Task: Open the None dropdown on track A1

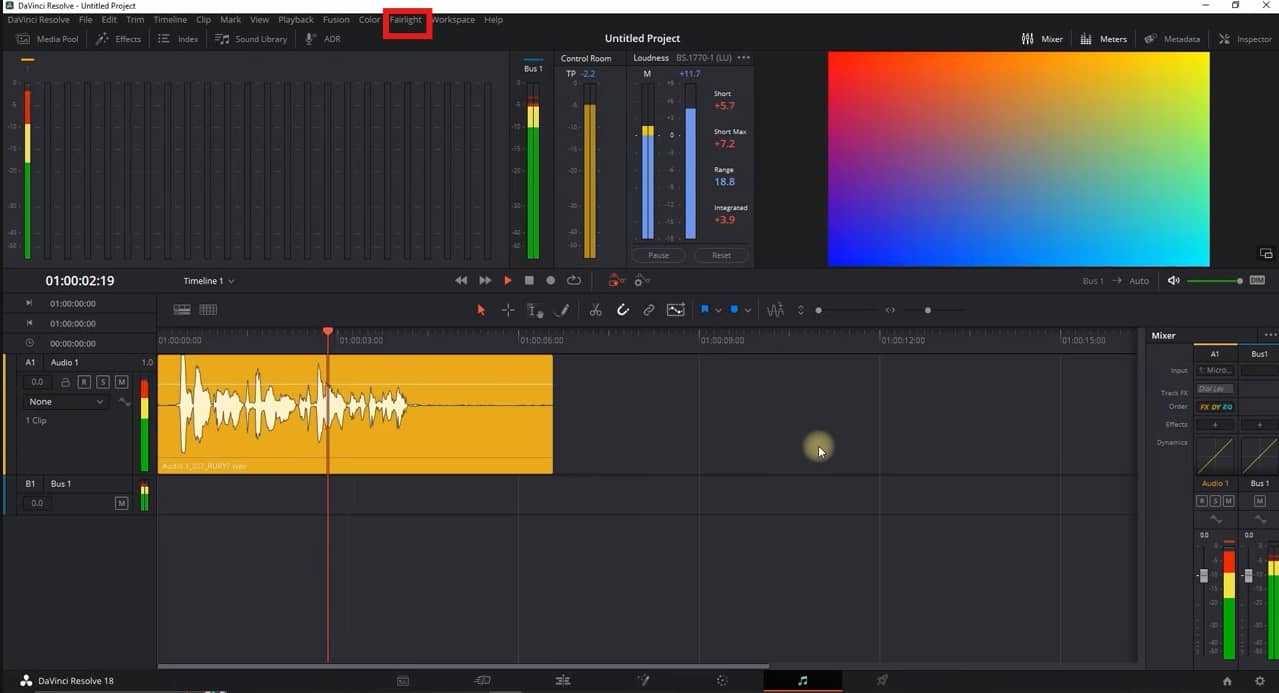Action: (x=66, y=401)
